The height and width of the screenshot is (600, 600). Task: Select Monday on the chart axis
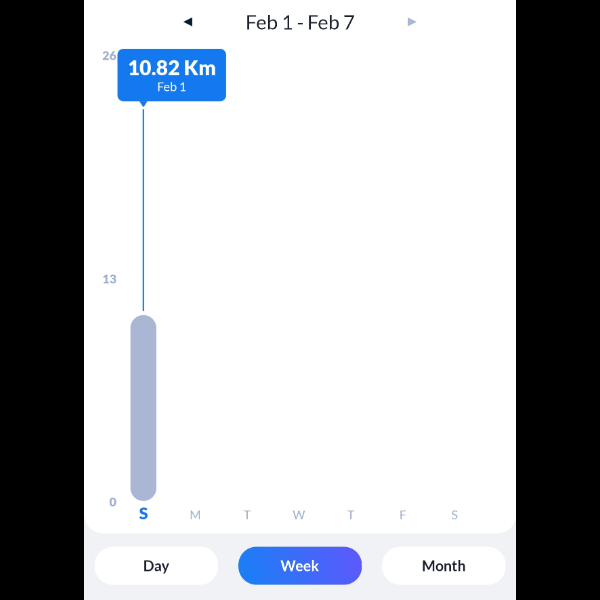195,515
